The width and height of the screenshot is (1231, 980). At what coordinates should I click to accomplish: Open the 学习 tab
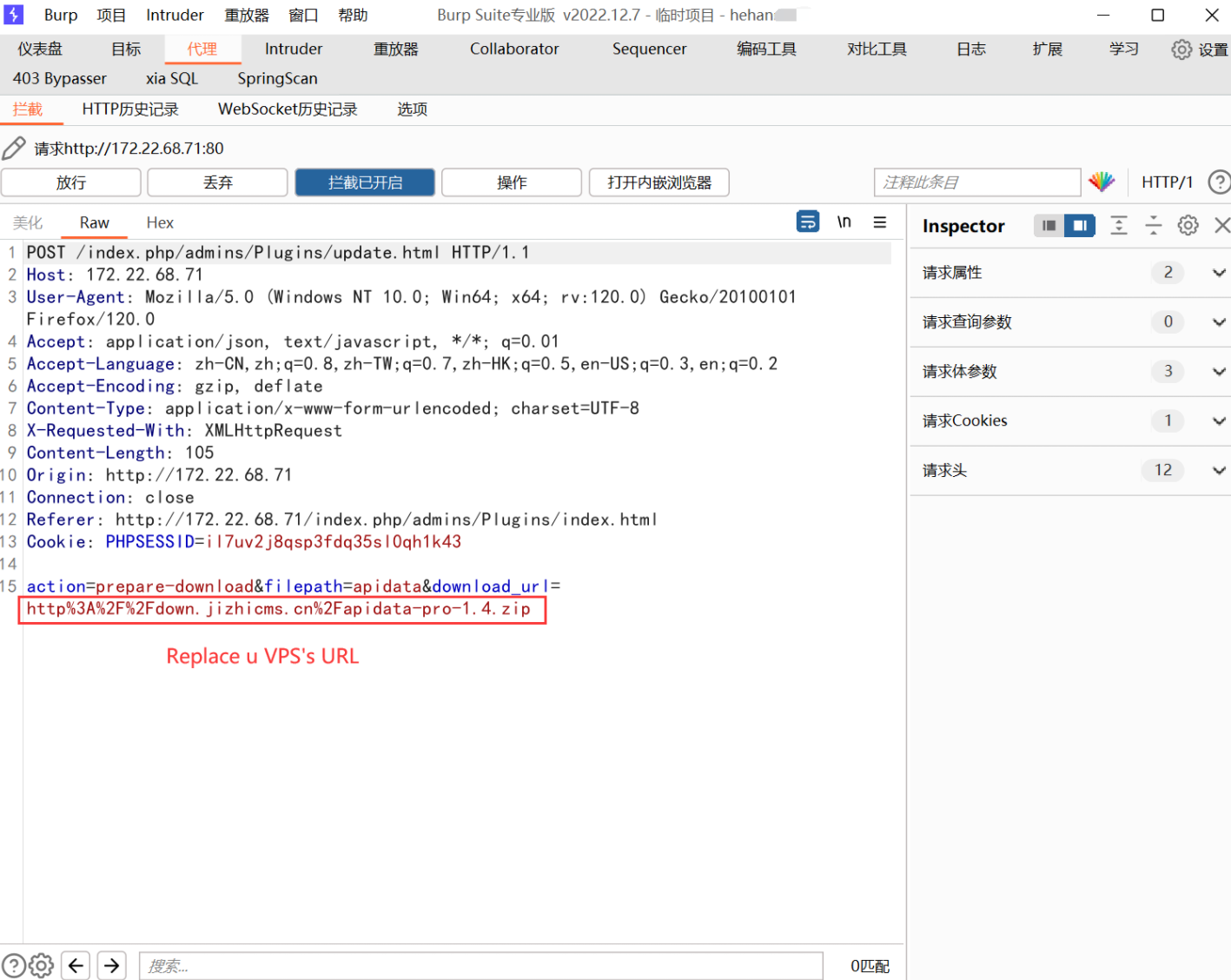[1123, 50]
